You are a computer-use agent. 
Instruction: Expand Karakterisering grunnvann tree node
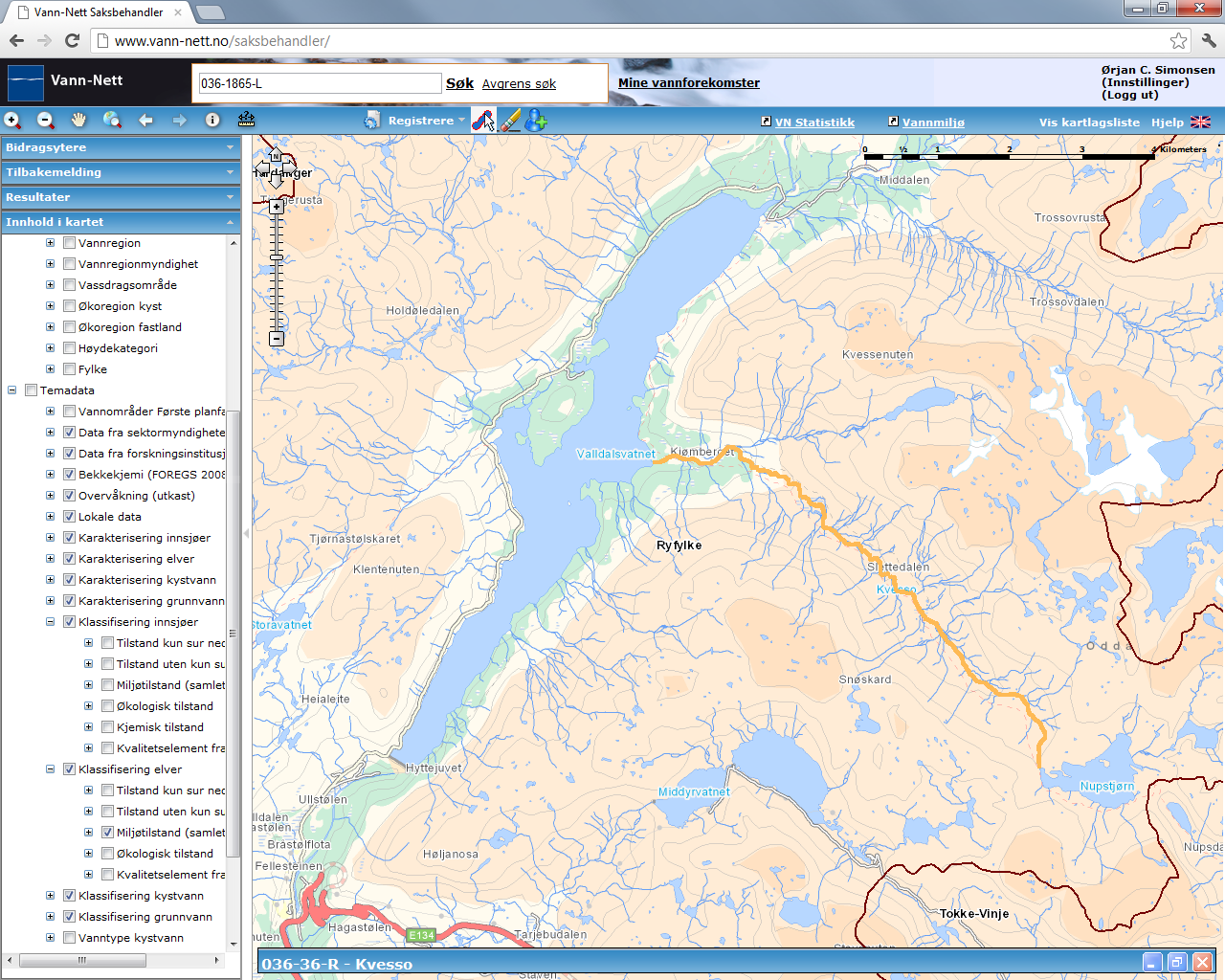[51, 601]
